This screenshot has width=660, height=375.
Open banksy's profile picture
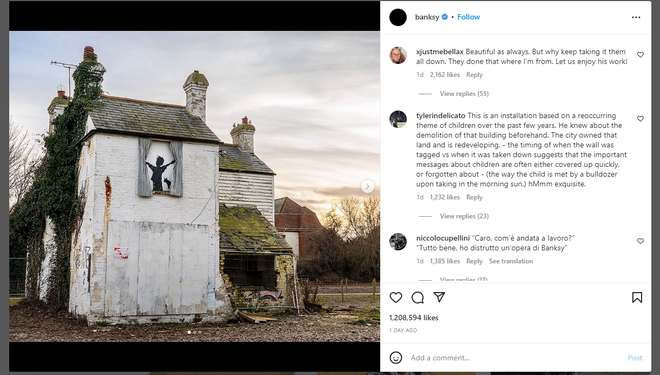pos(398,17)
